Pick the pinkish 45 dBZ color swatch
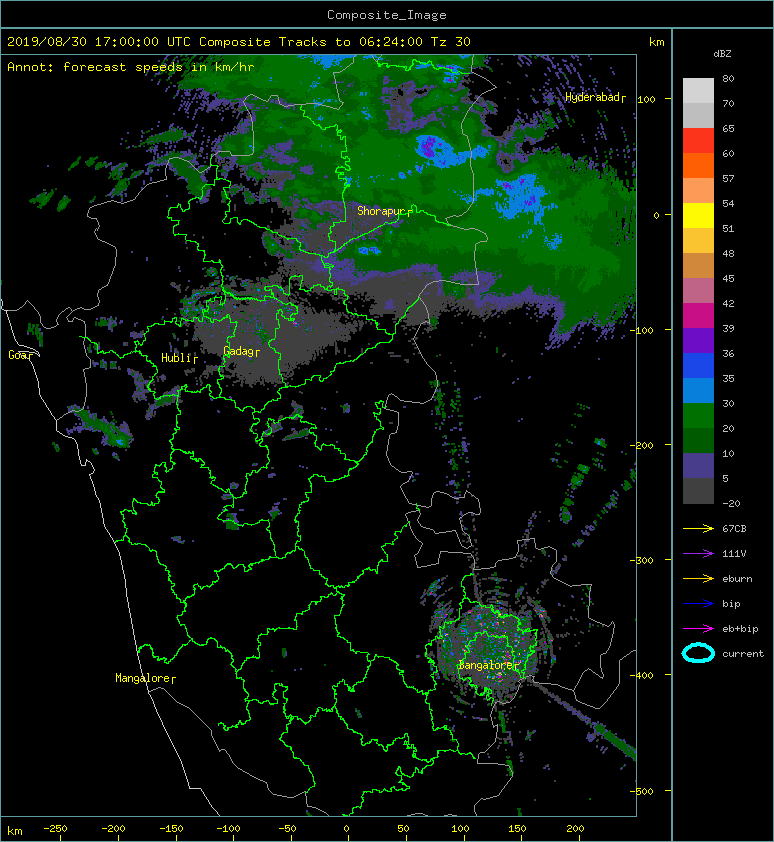The height and width of the screenshot is (842, 774). [698, 291]
